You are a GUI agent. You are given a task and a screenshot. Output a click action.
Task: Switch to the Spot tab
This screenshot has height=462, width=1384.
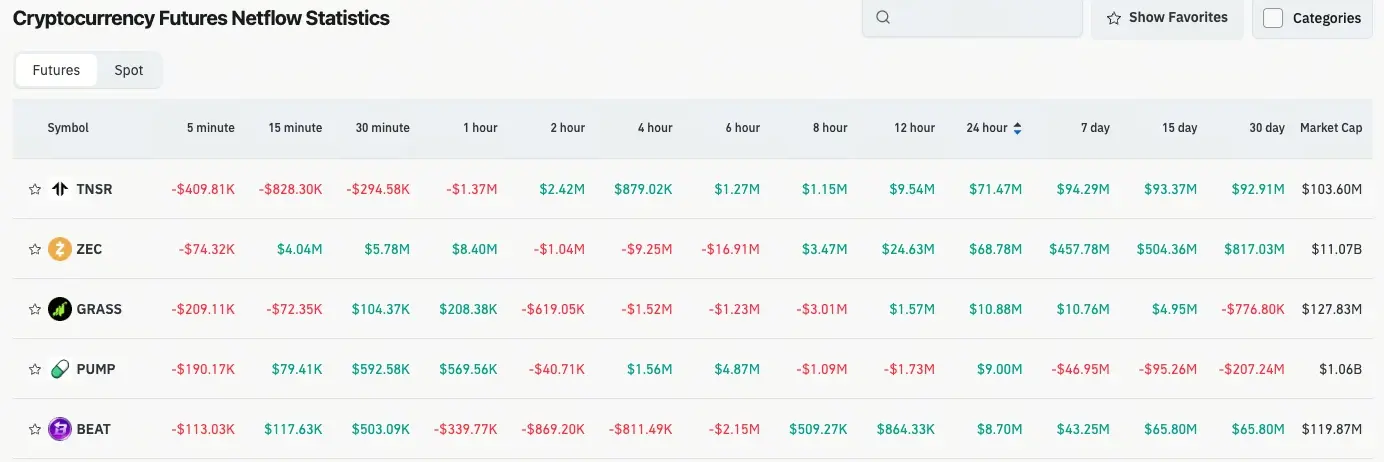tap(129, 70)
